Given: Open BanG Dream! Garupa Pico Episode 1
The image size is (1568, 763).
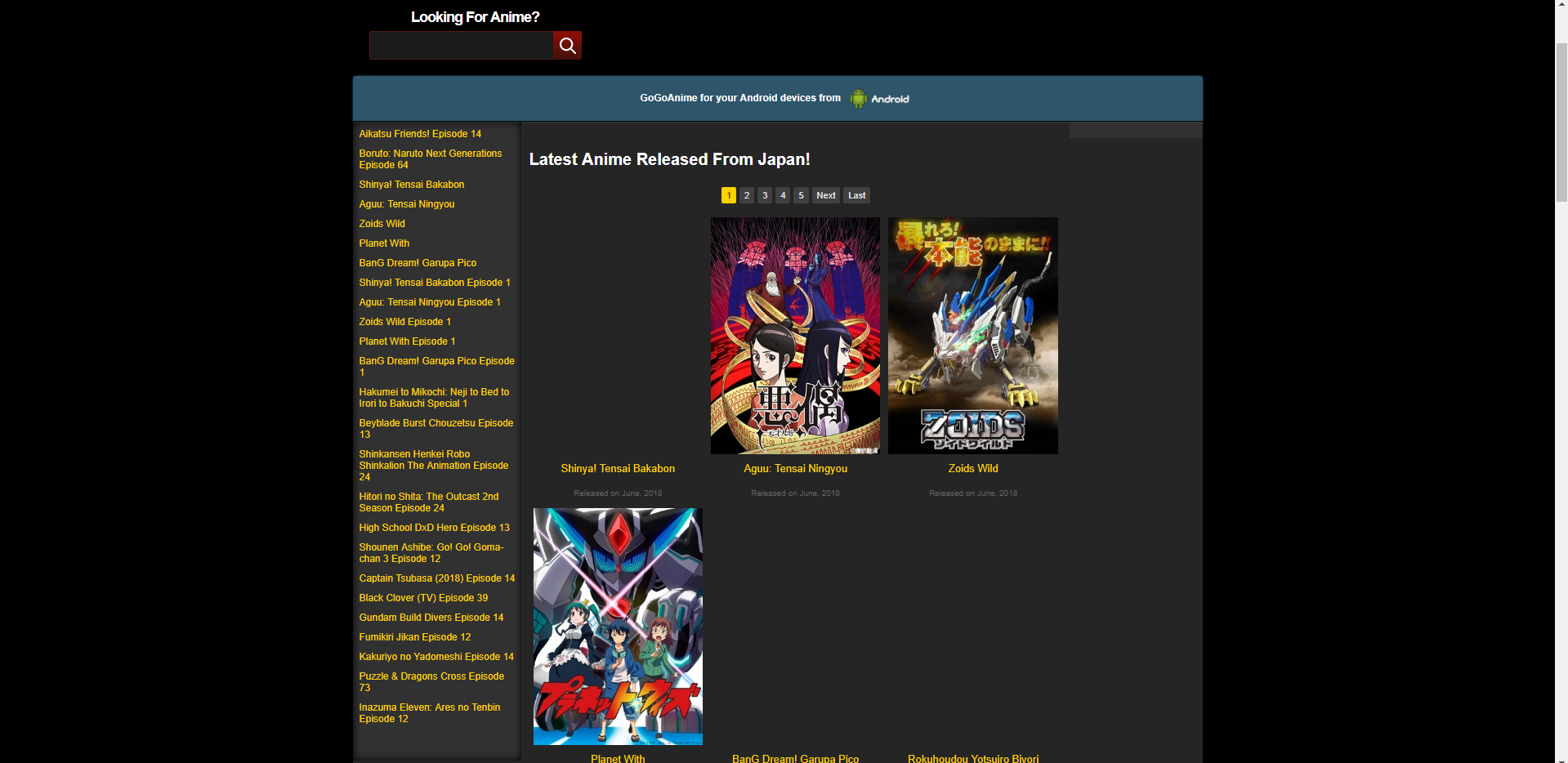Looking at the screenshot, I should coord(437,367).
